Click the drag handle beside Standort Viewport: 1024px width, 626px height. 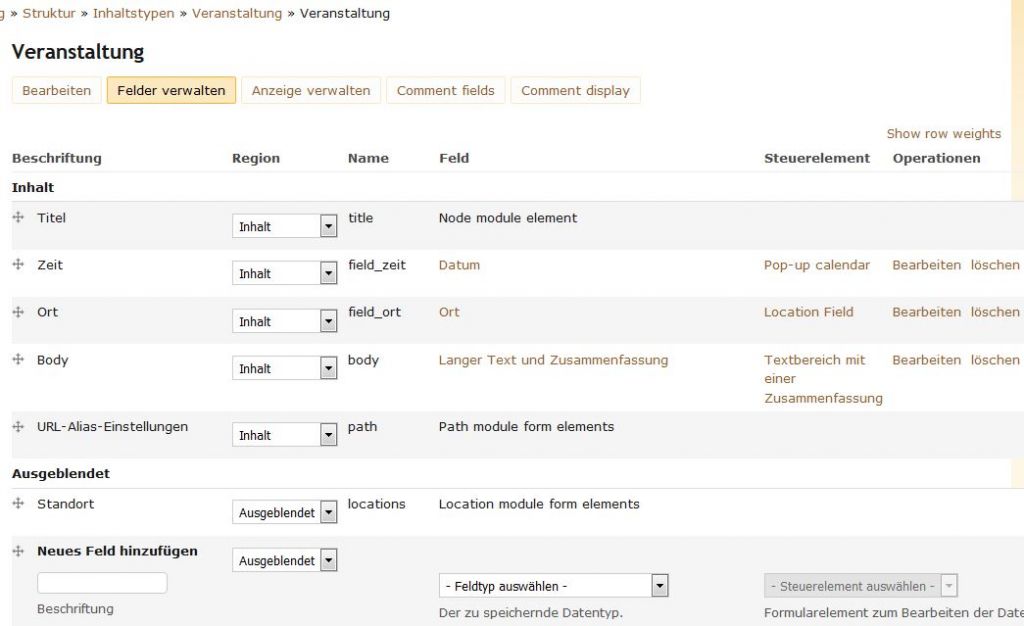click(18, 504)
